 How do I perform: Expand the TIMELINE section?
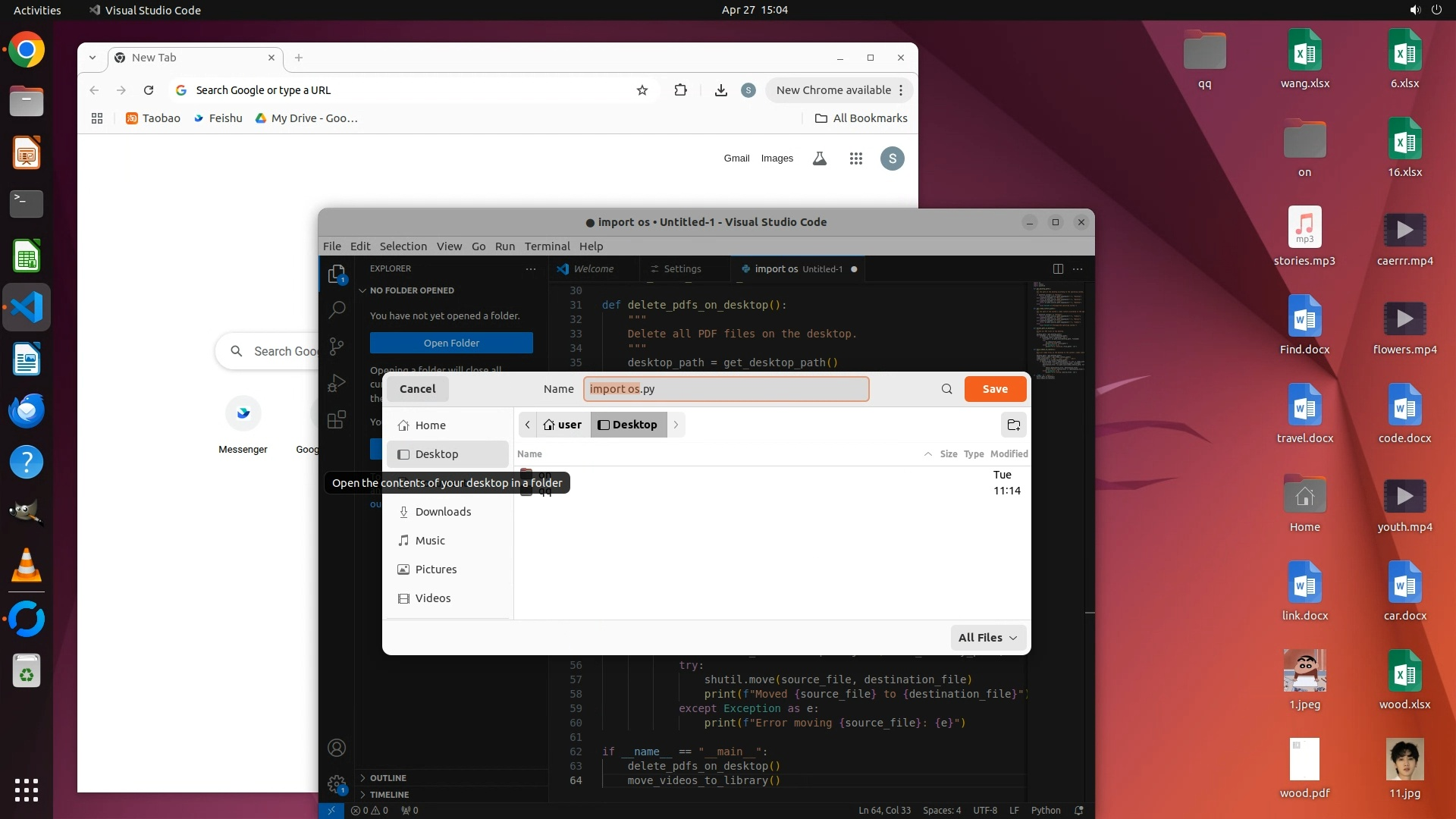click(x=389, y=795)
